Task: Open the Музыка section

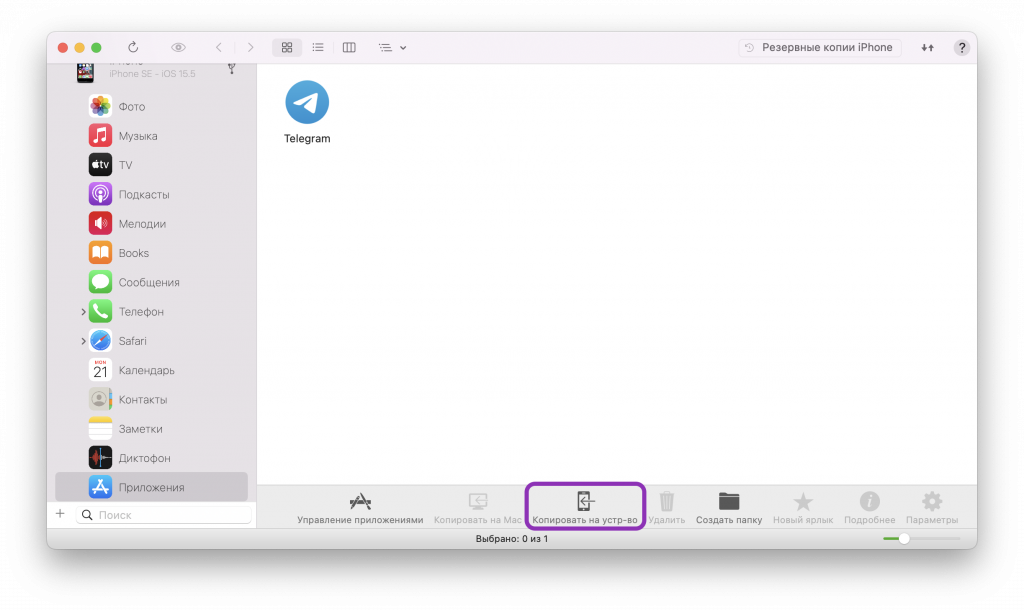Action: click(152, 136)
